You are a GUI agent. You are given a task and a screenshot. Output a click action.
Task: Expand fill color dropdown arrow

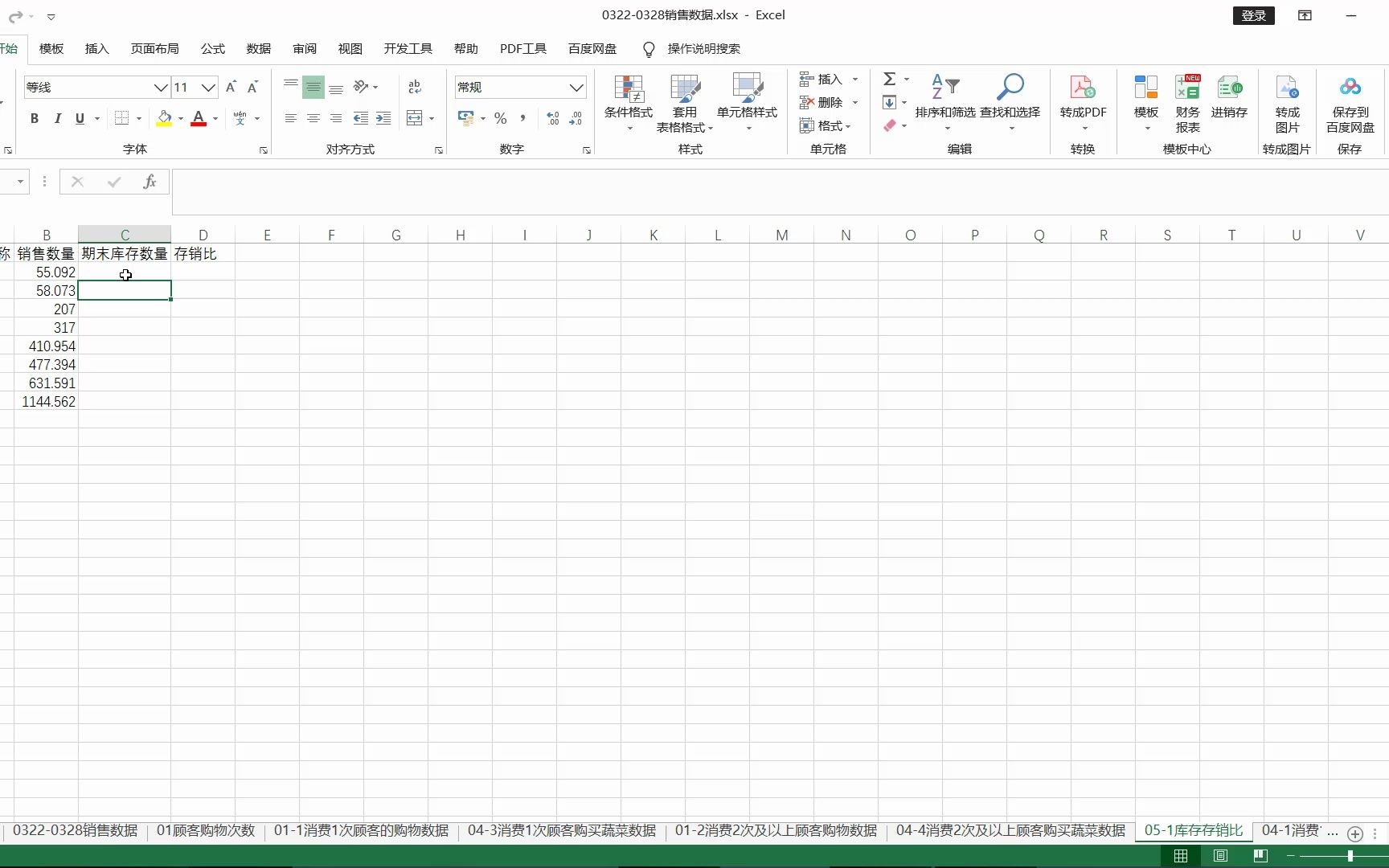(x=181, y=119)
